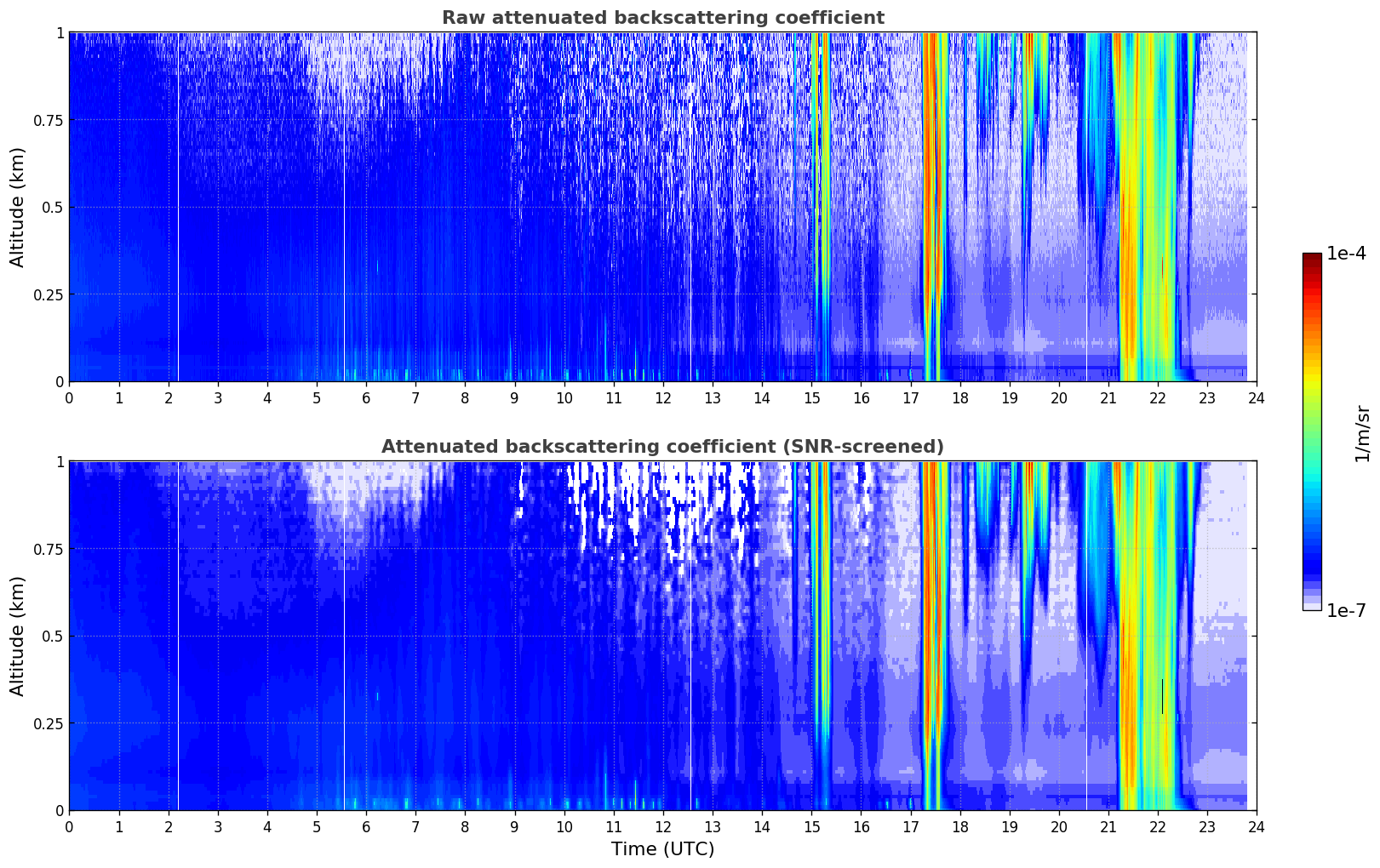The width and height of the screenshot is (1380, 868).
Task: Click the '15' time tick on bottom plot
Action: [811, 826]
